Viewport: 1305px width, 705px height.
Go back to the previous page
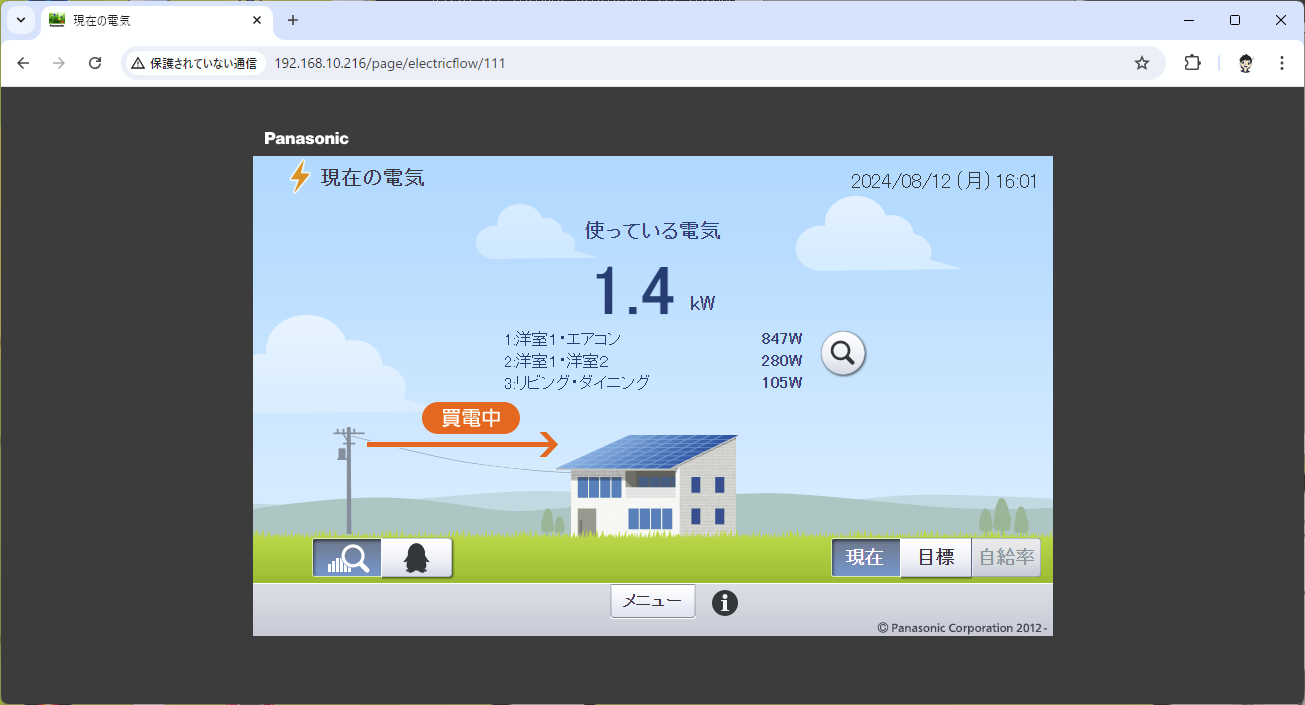coord(24,63)
